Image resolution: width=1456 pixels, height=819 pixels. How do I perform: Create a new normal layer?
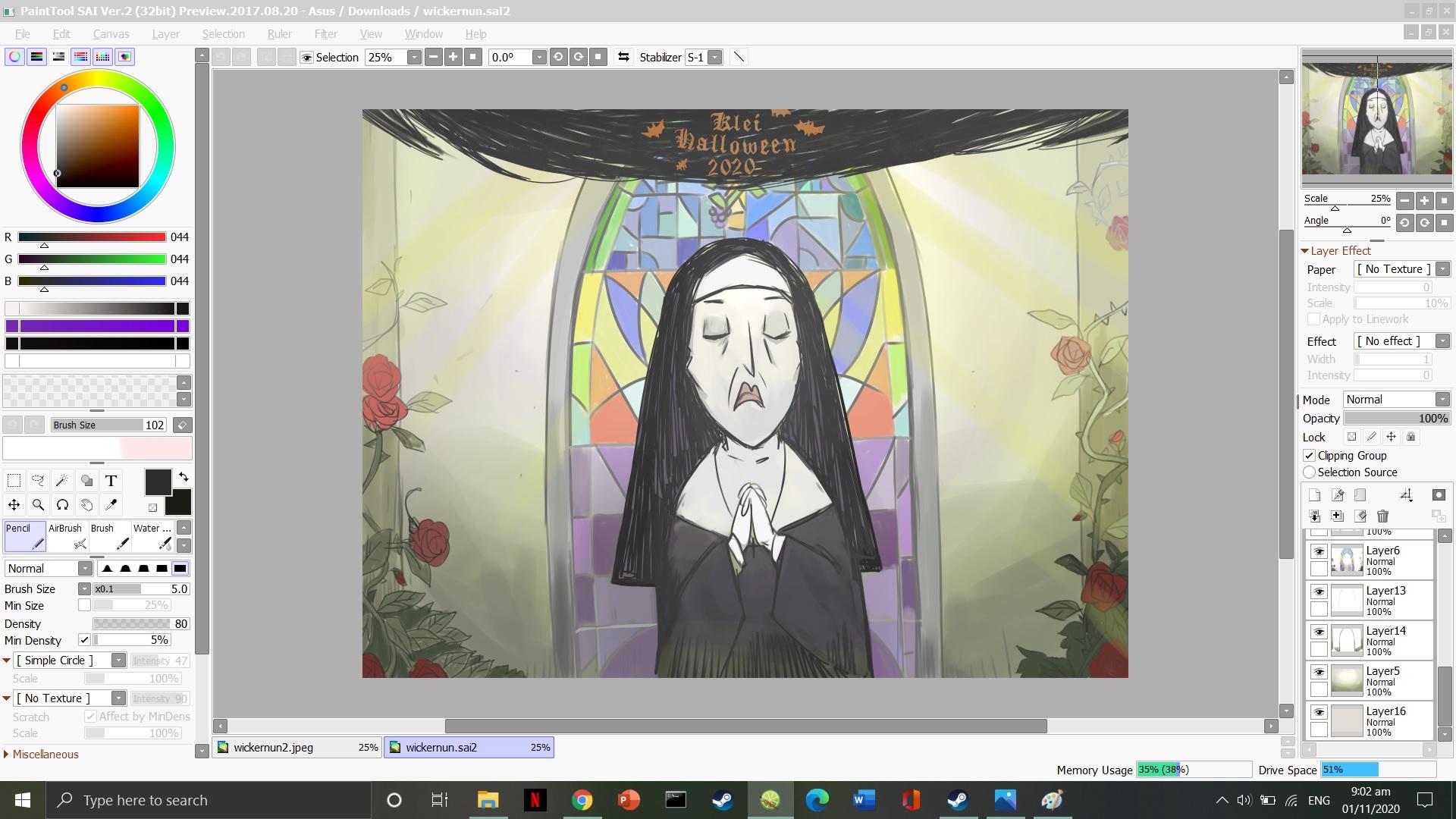click(1314, 495)
